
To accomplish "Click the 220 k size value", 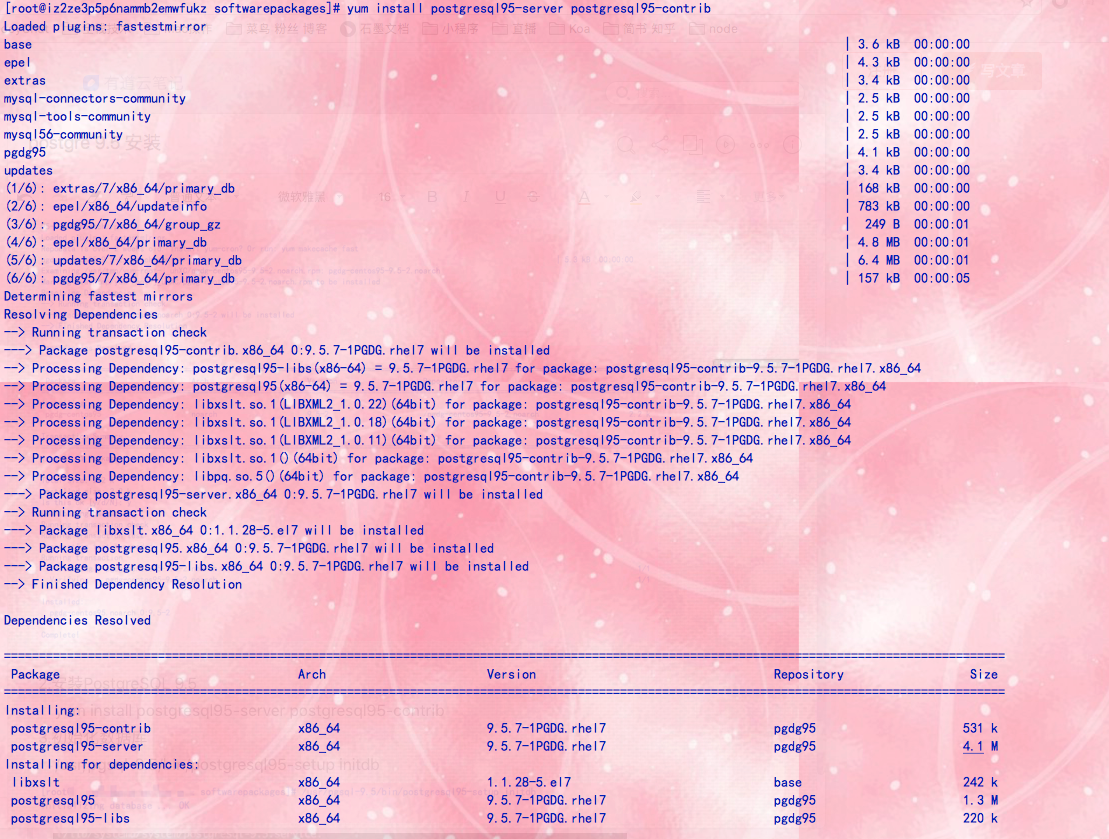I will [x=980, y=818].
